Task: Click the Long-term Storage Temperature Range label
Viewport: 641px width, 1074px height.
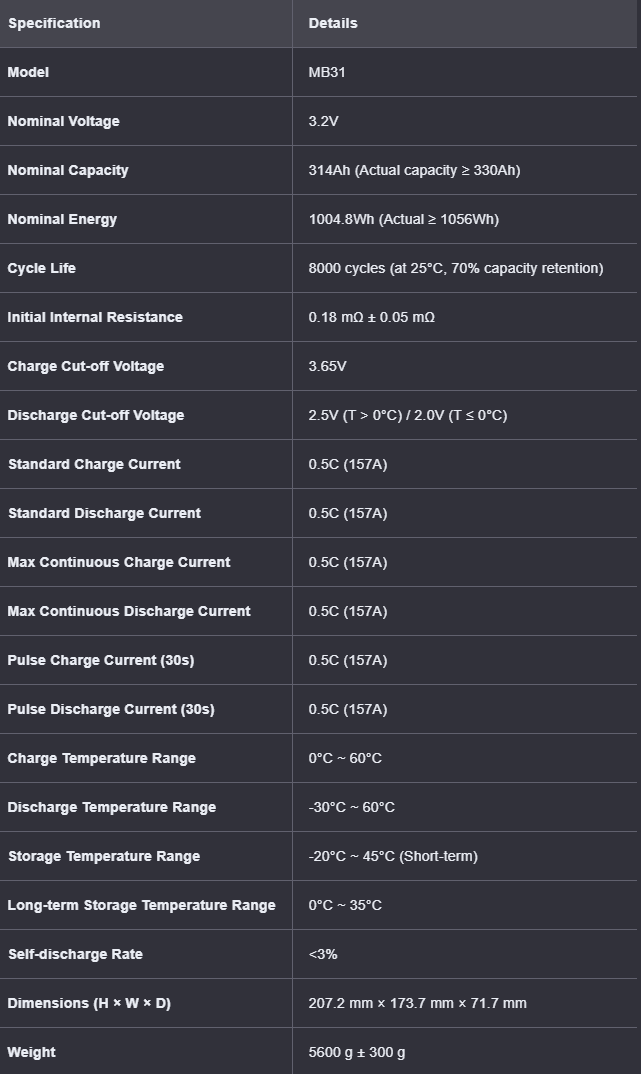Action: pos(142,905)
